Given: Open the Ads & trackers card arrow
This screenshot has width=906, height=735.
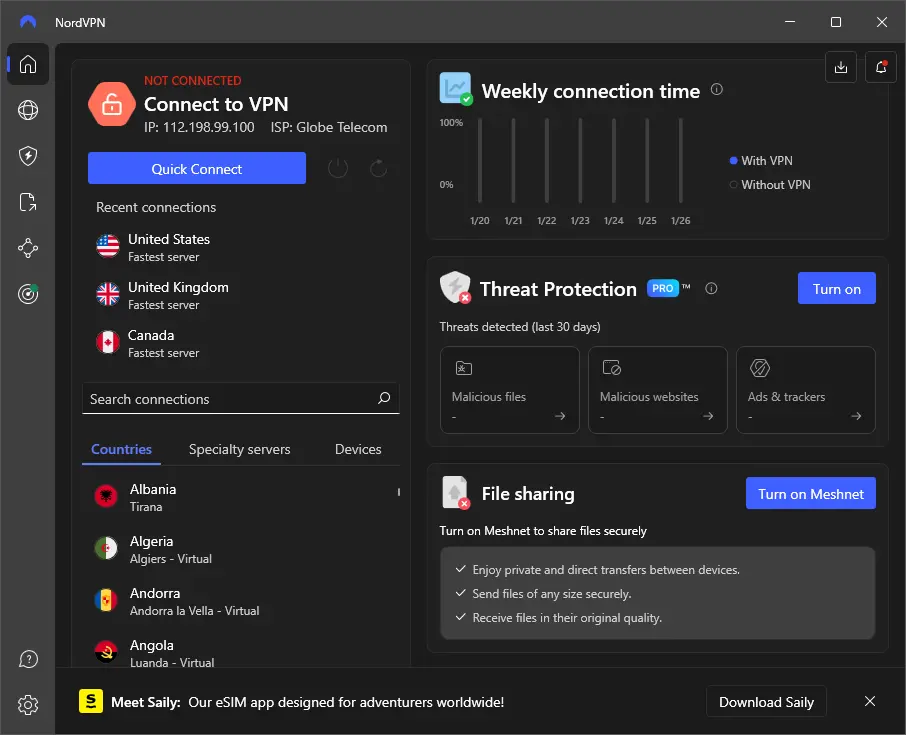Looking at the screenshot, I should click(856, 416).
